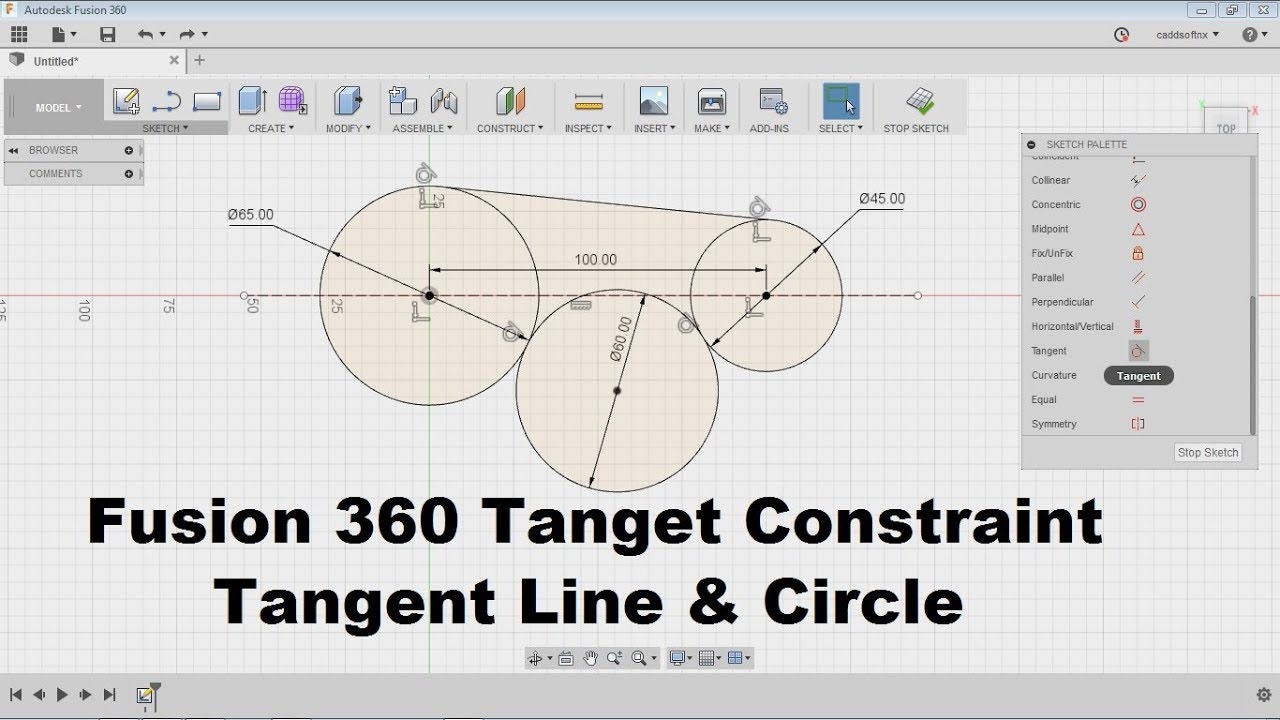
Task: Select the Parallel constraint icon
Action: click(x=1138, y=278)
